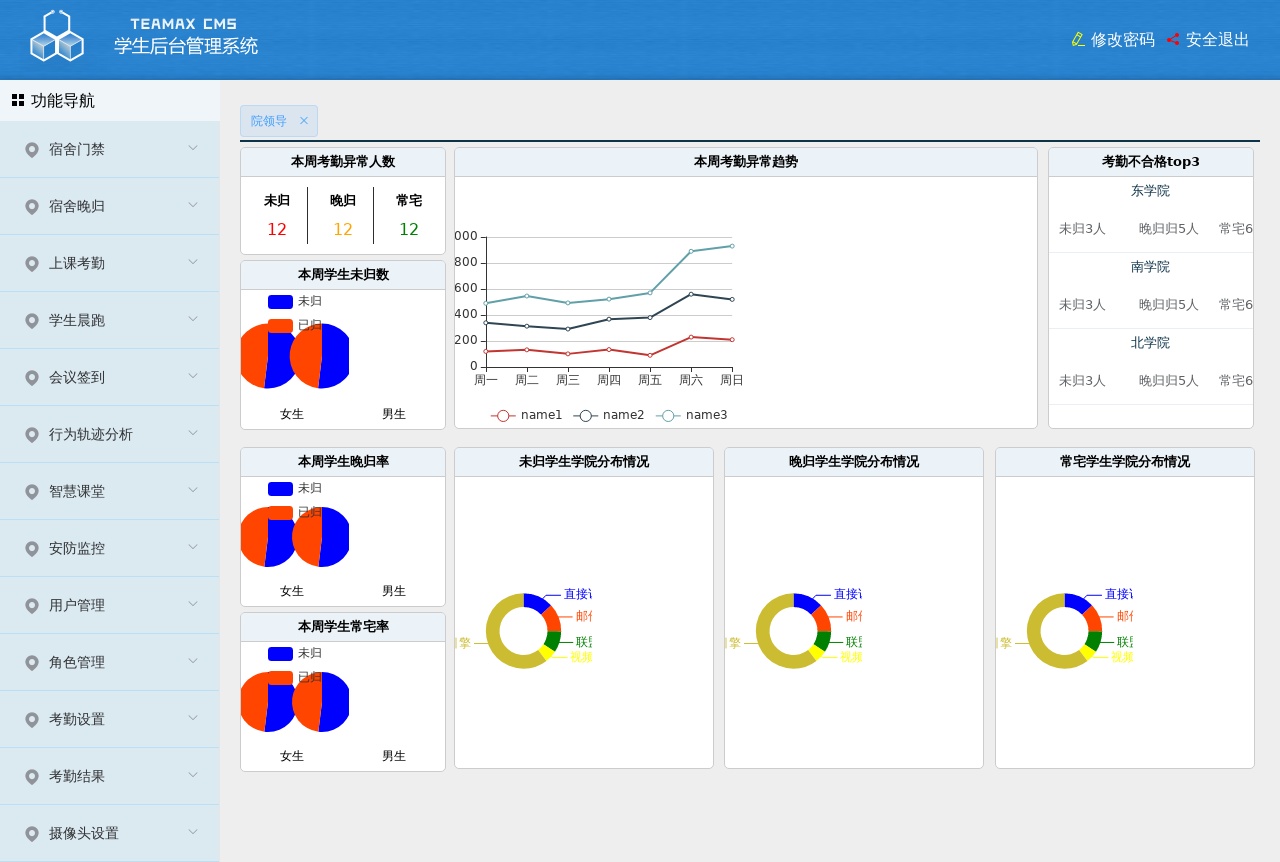Expand the 会议签到 menu chevron
1280x862 pixels.
[193, 376]
